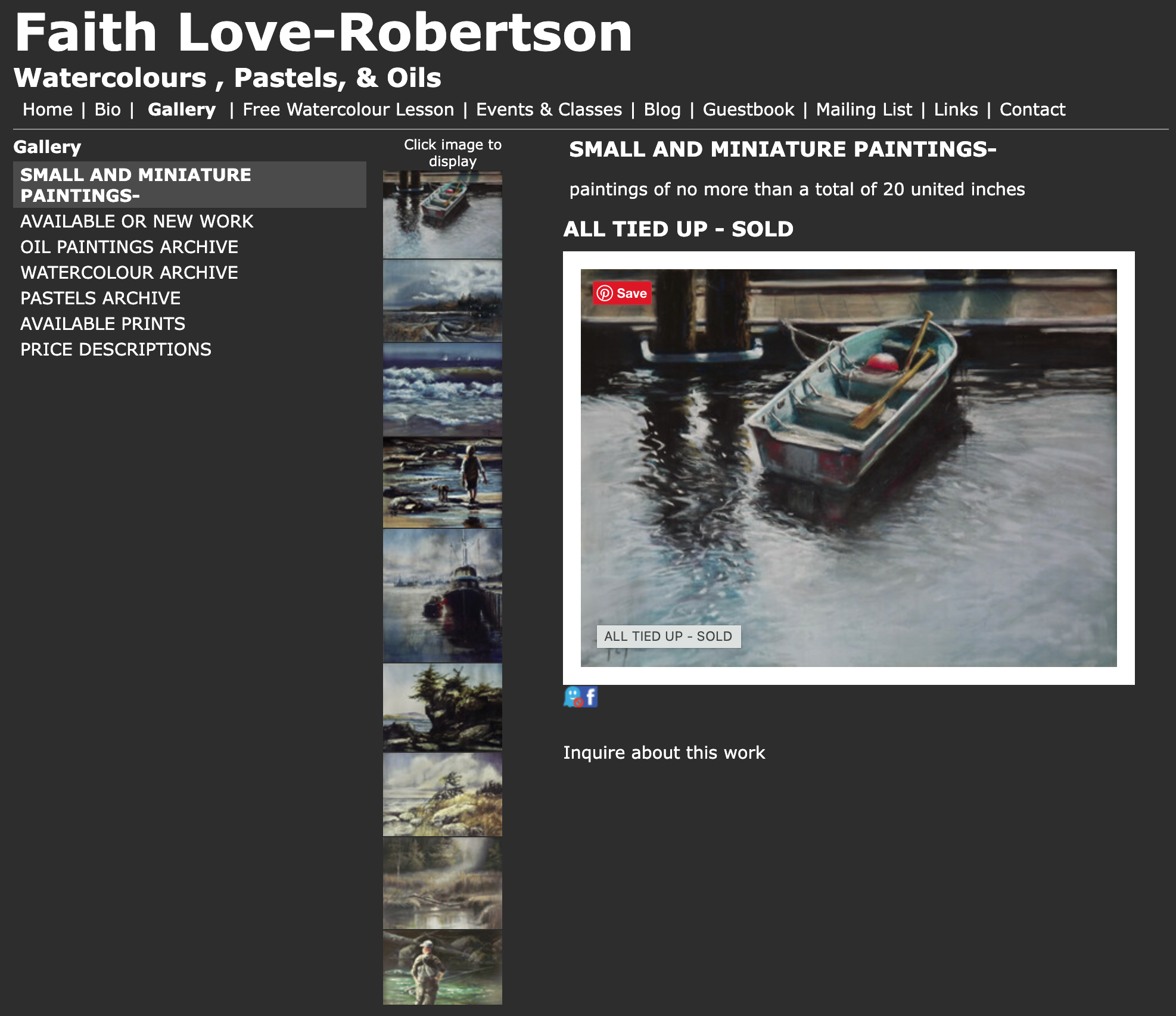Select the Oil Paintings Archive gallery
Image resolution: width=1176 pixels, height=1016 pixels.
(129, 247)
